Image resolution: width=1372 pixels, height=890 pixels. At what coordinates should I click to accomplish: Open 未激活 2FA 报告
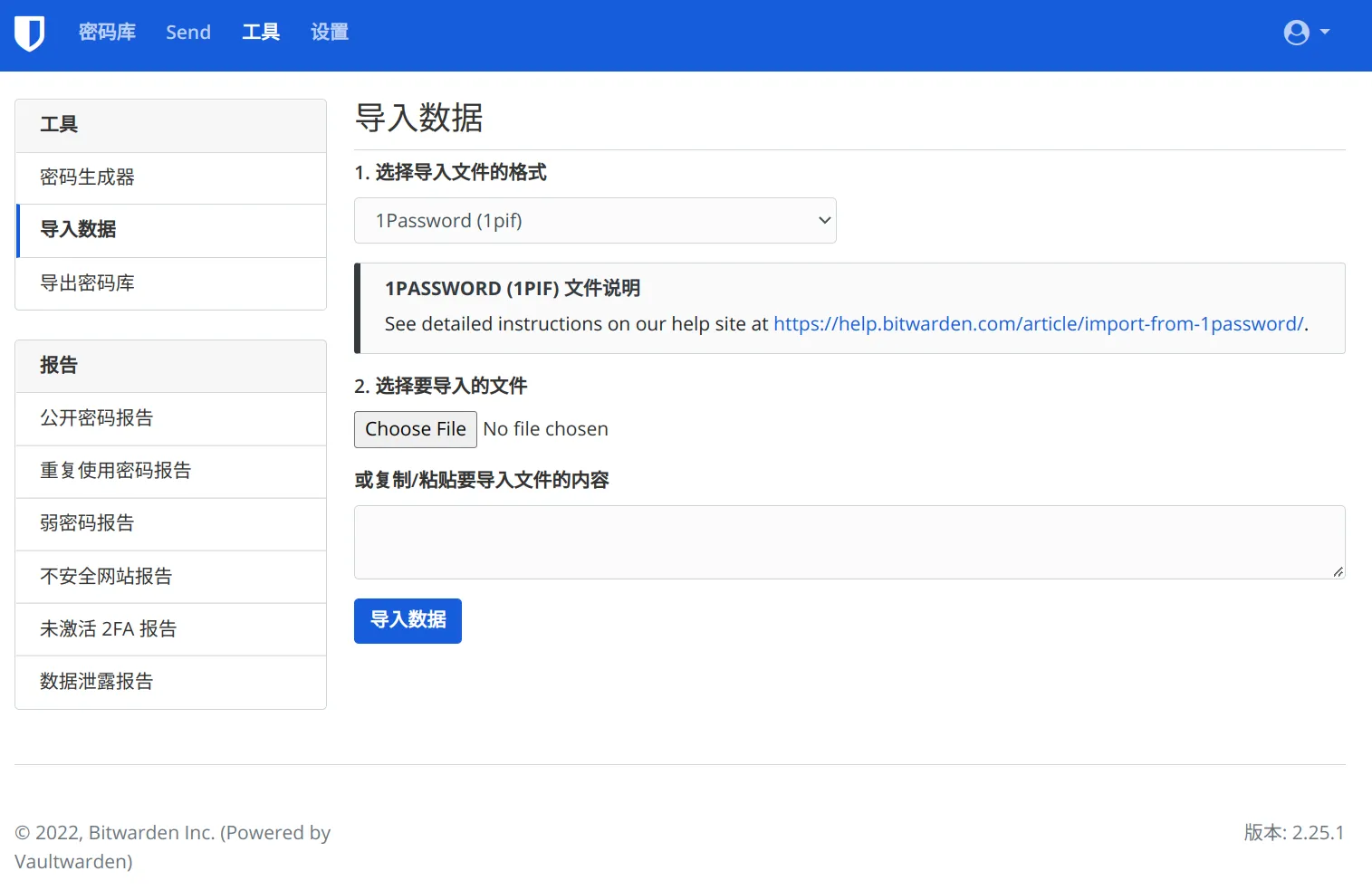[171, 629]
